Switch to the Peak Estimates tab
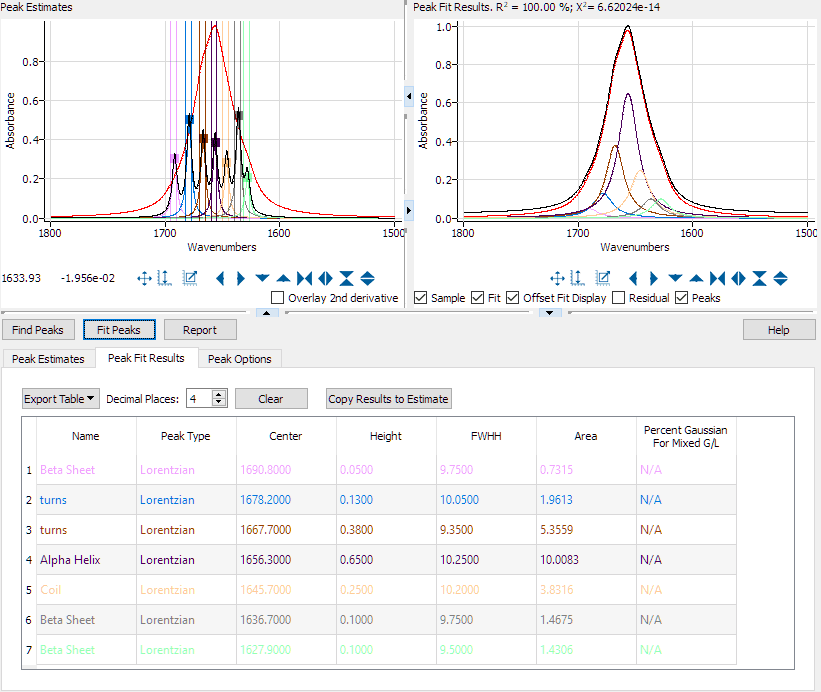 [48, 359]
